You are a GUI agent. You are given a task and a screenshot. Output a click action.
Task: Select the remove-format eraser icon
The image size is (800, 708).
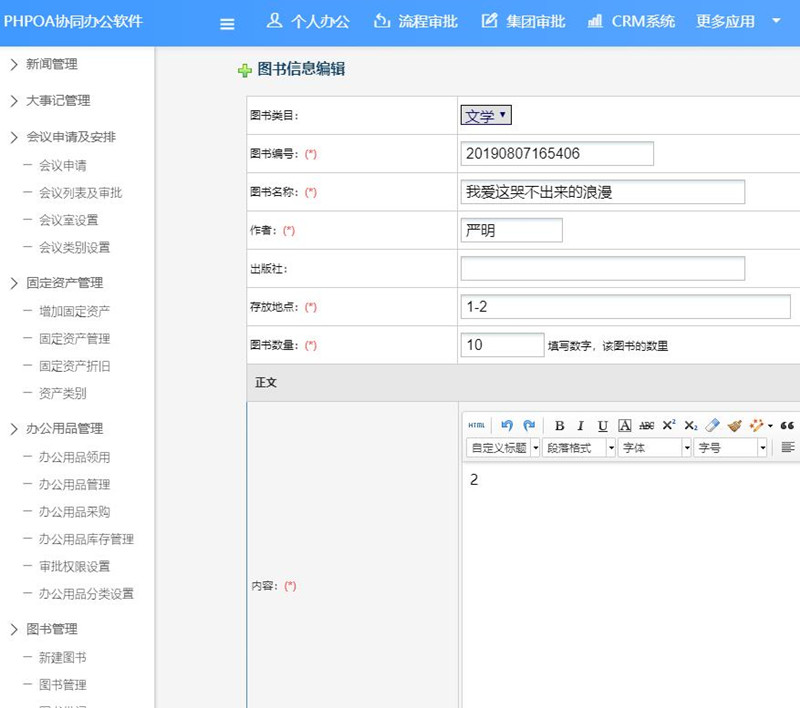(712, 425)
